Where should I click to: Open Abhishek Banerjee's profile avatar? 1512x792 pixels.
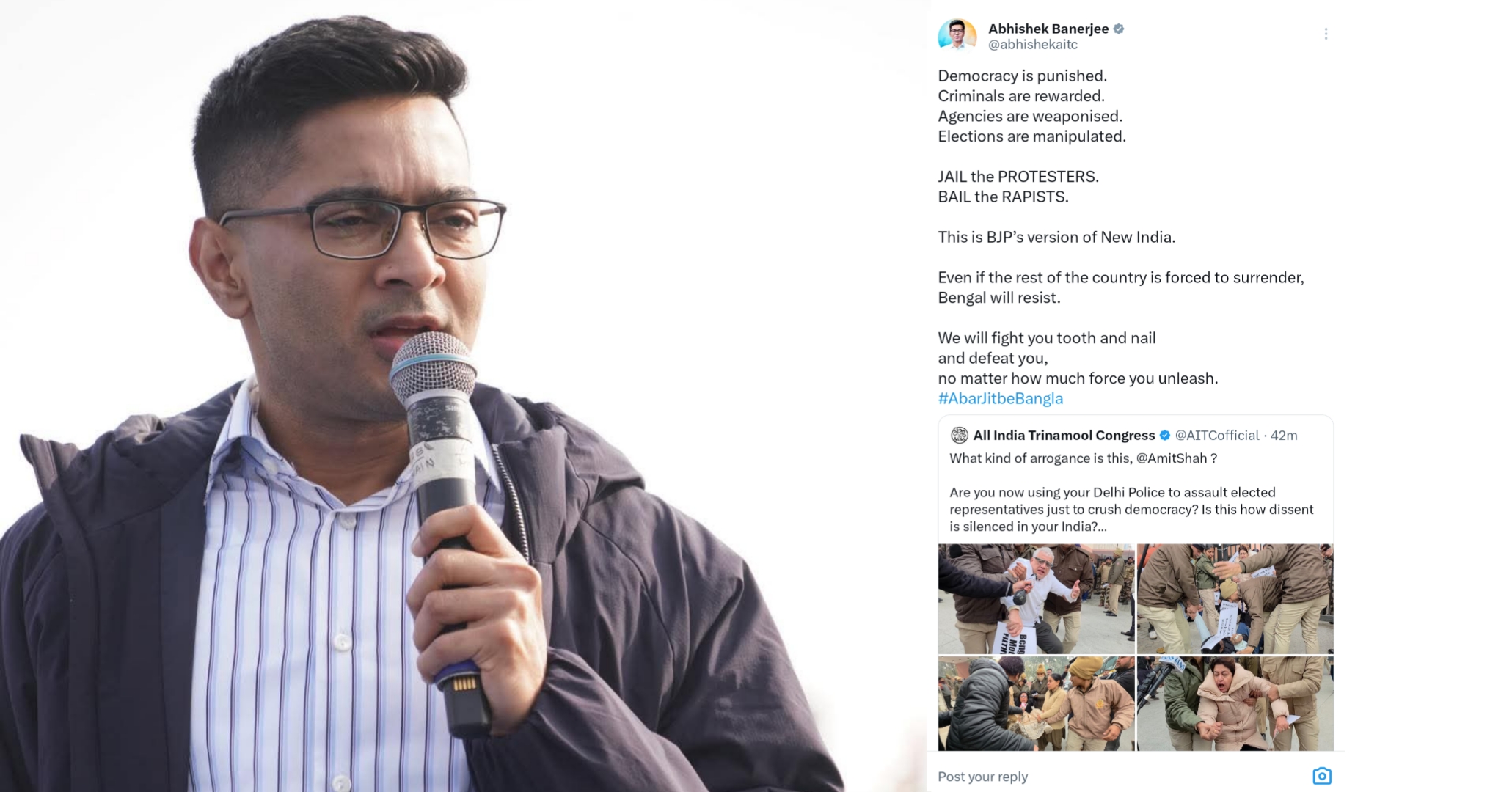pyautogui.click(x=957, y=34)
